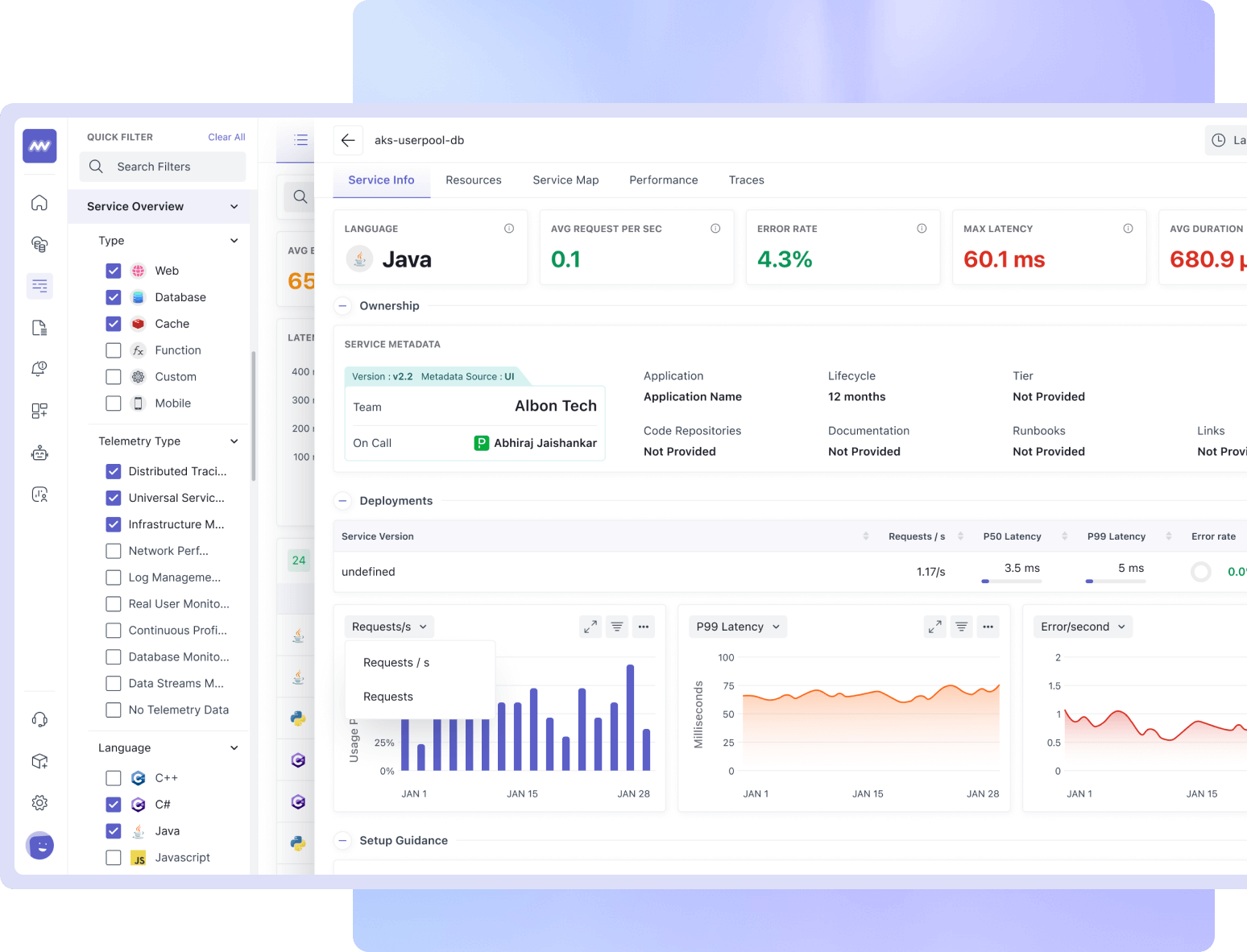Uncheck the Database type filter

[114, 297]
